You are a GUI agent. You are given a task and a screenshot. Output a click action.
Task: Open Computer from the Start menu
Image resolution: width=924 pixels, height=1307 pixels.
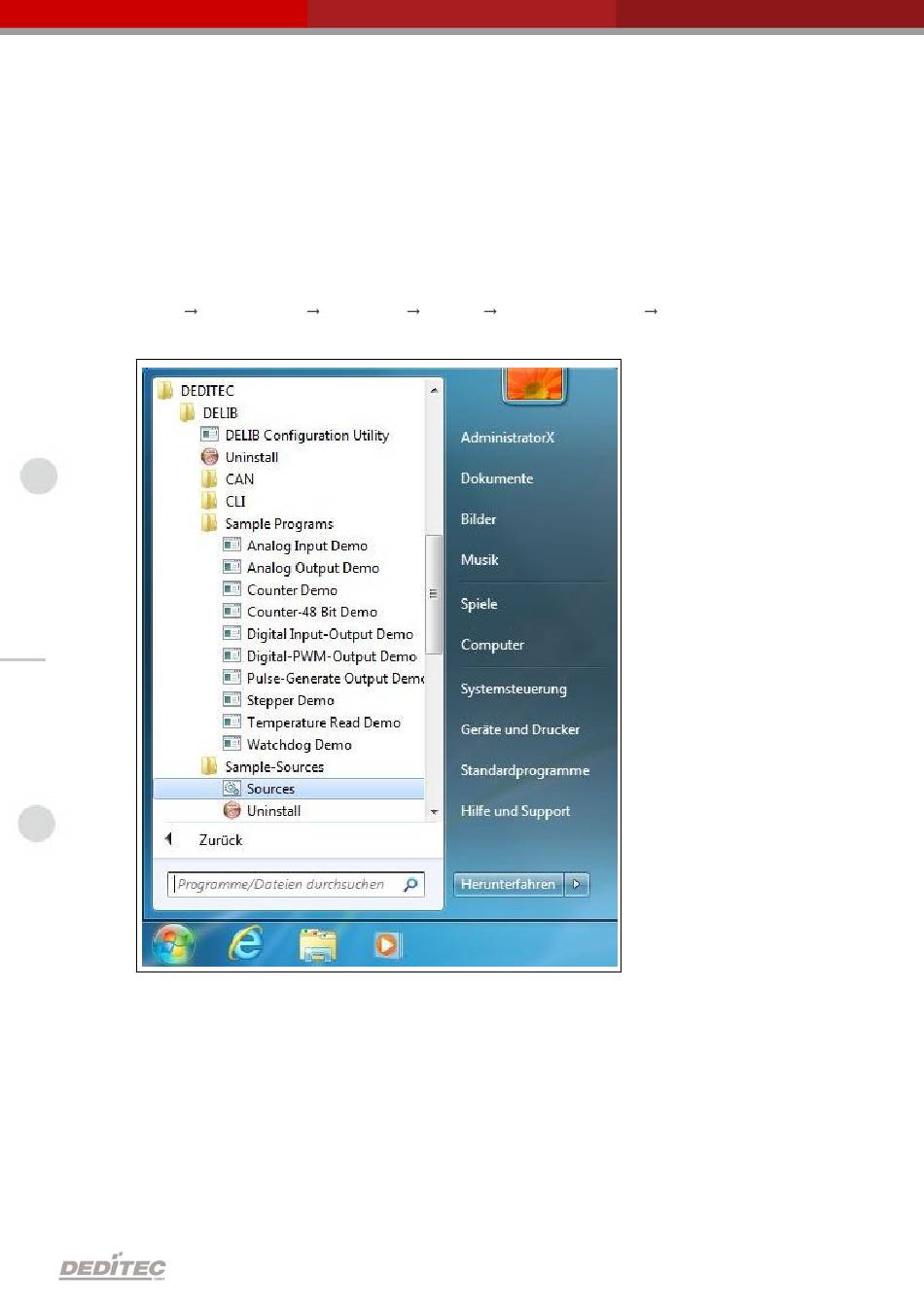click(x=492, y=645)
